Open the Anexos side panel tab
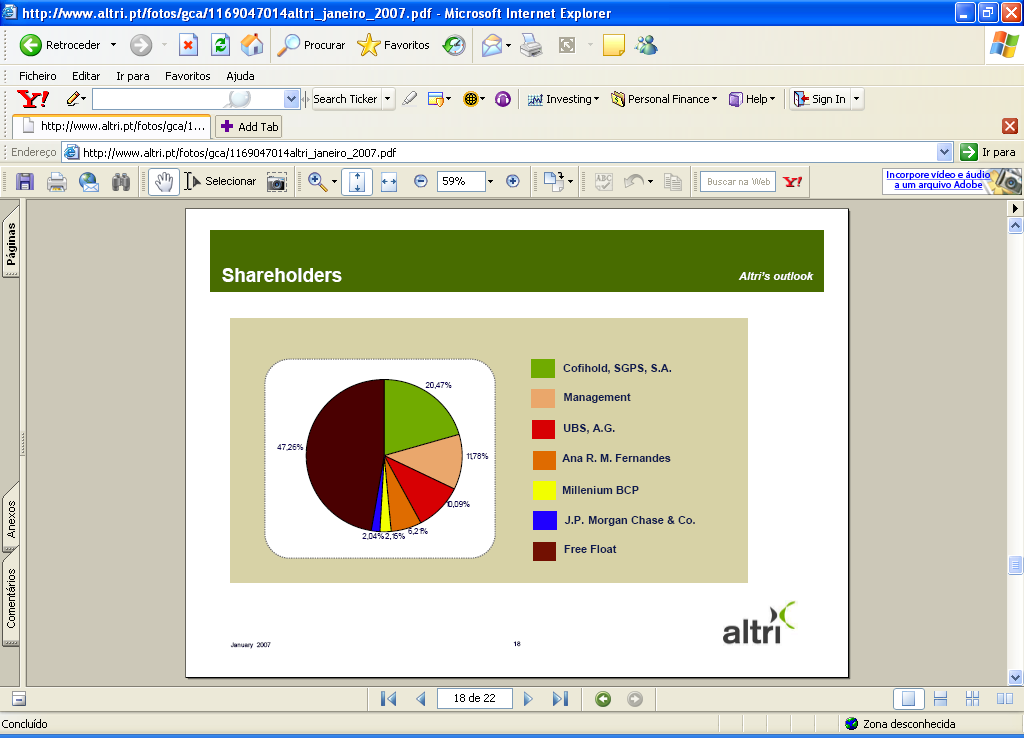Screen dimensions: 1024x738 point(11,519)
